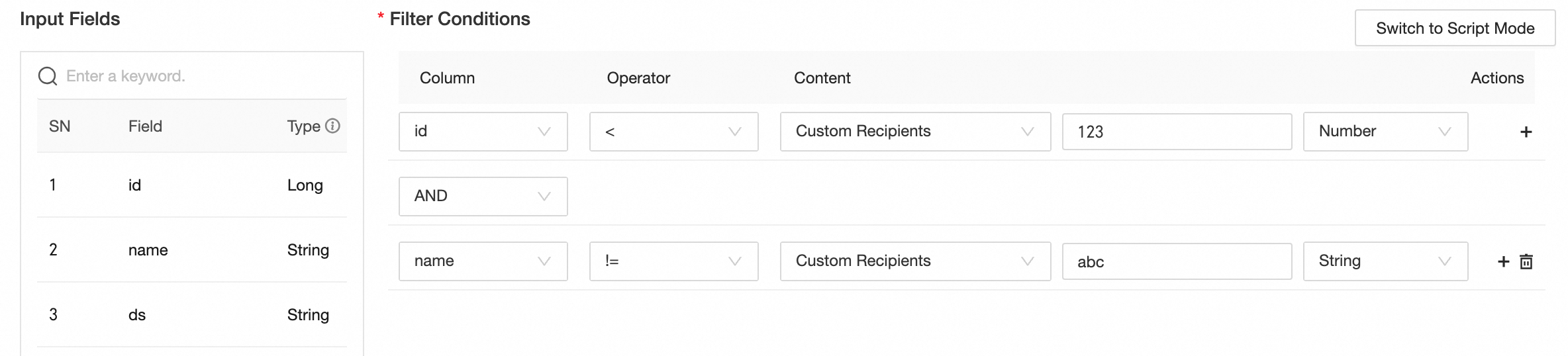Delete the name filter condition row

tap(1526, 262)
